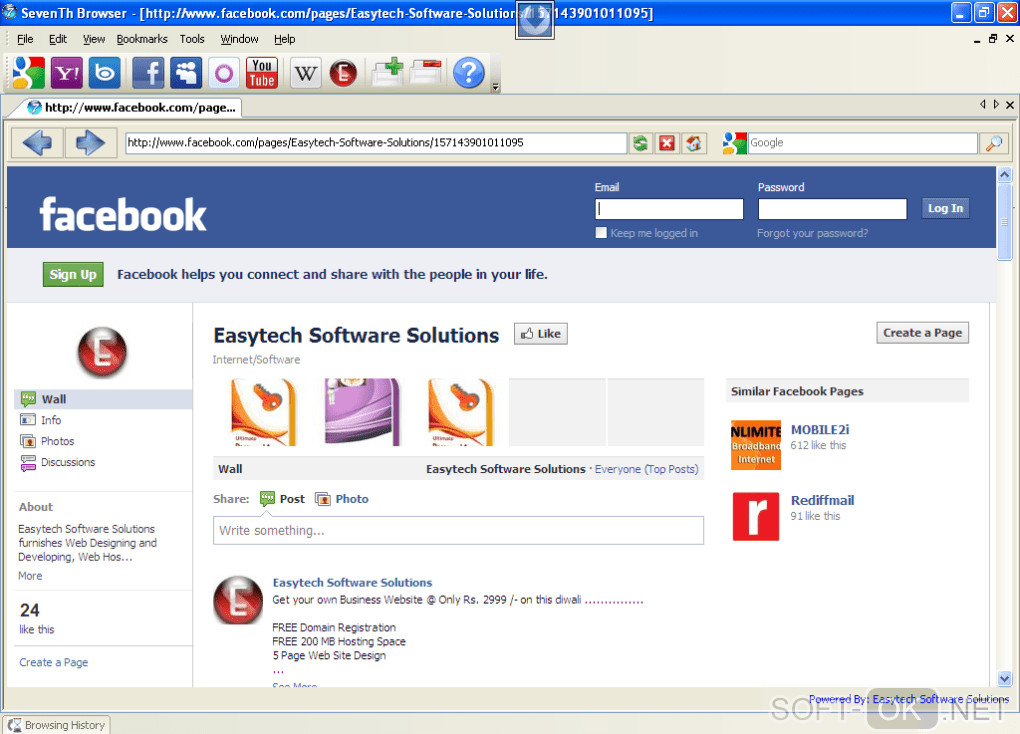Open MOBILE2i similar page link
This screenshot has width=1020, height=734.
tap(820, 429)
